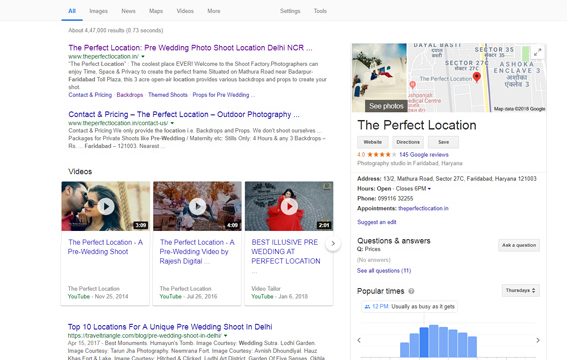Open Backdrops sitelink
The width and height of the screenshot is (570, 360).
coord(130,95)
